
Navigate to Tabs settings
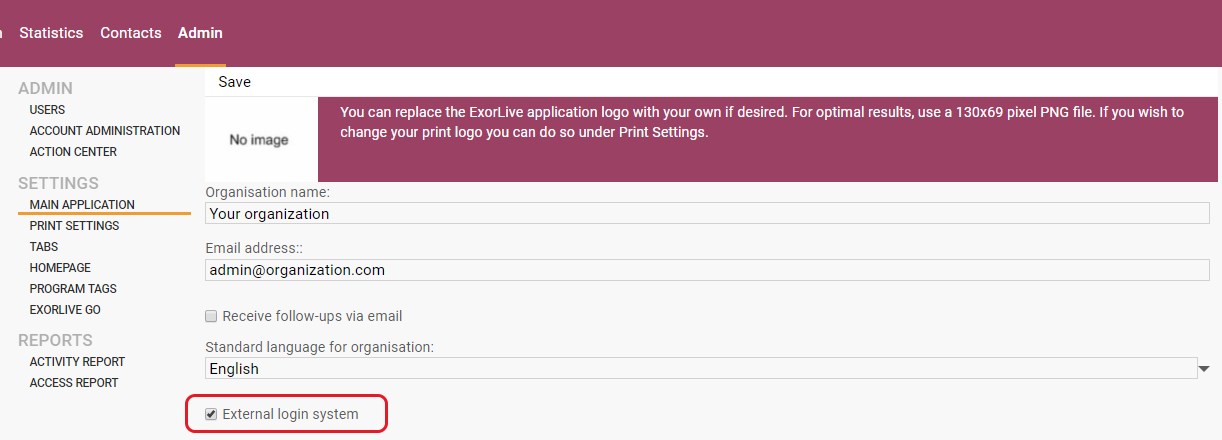pos(44,247)
